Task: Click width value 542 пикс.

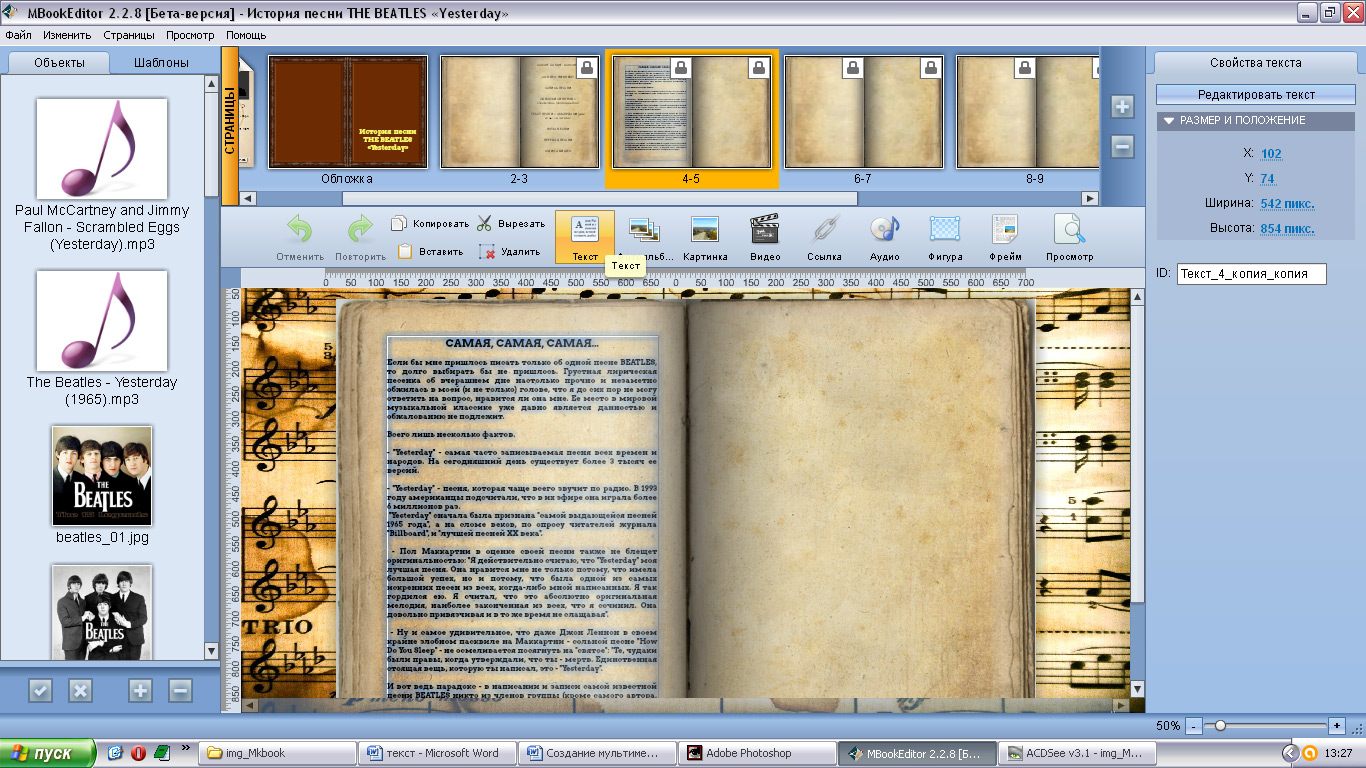Action: (1287, 204)
